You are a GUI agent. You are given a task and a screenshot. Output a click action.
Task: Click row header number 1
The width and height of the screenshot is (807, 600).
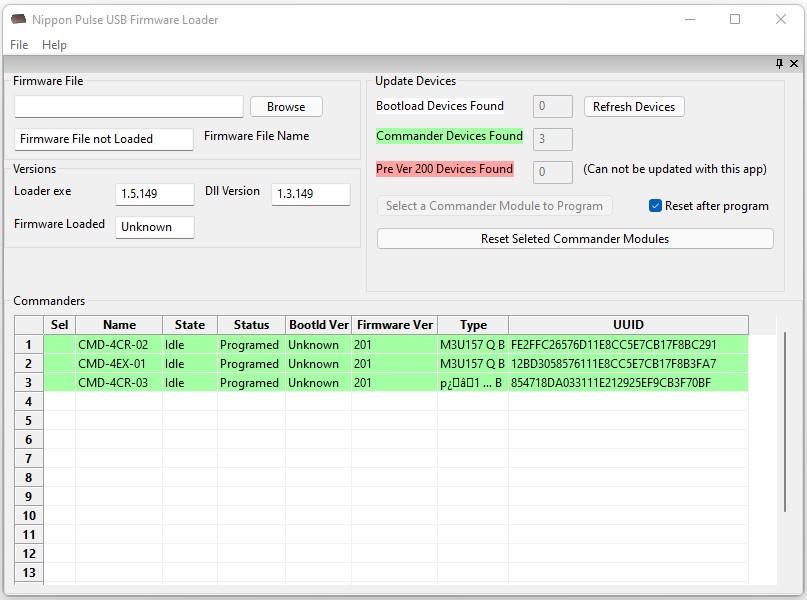tap(29, 344)
